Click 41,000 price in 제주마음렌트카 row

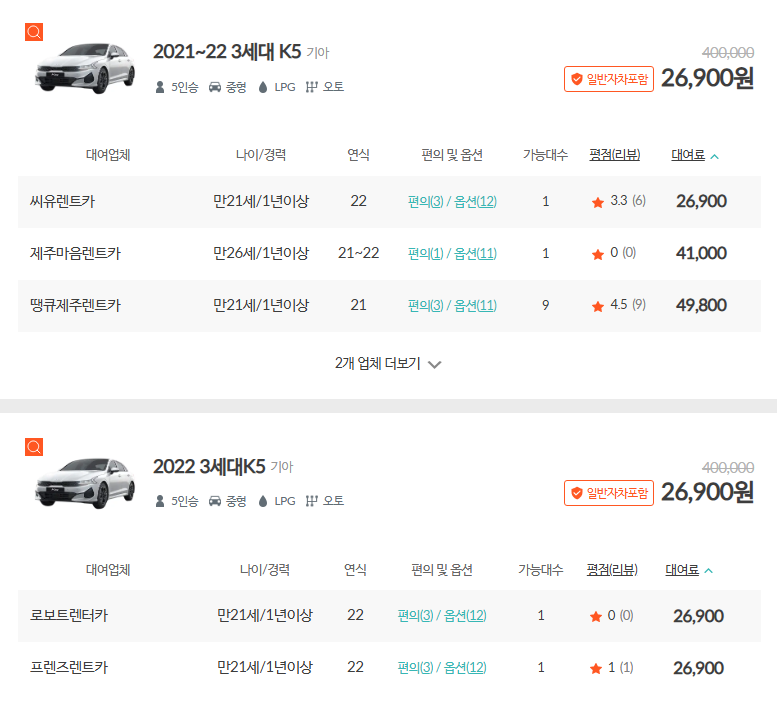[x=701, y=253]
